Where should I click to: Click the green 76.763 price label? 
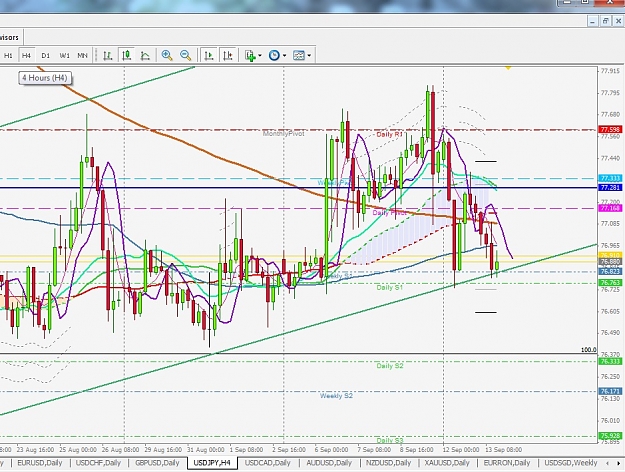pos(610,283)
